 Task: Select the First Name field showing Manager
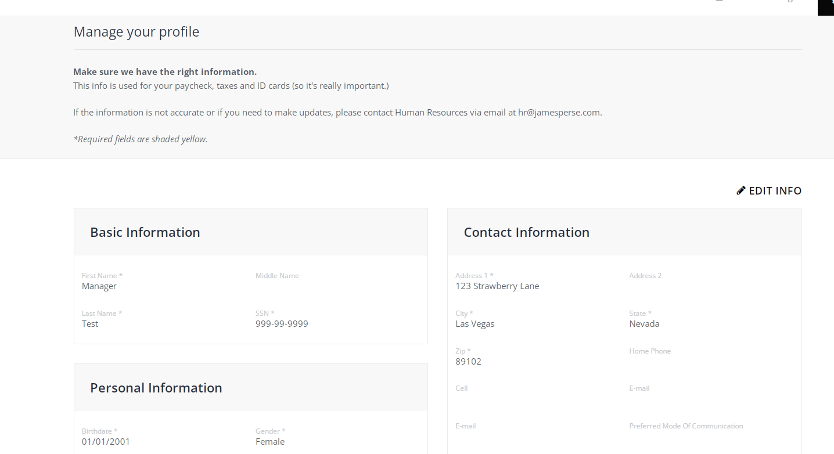(100, 286)
